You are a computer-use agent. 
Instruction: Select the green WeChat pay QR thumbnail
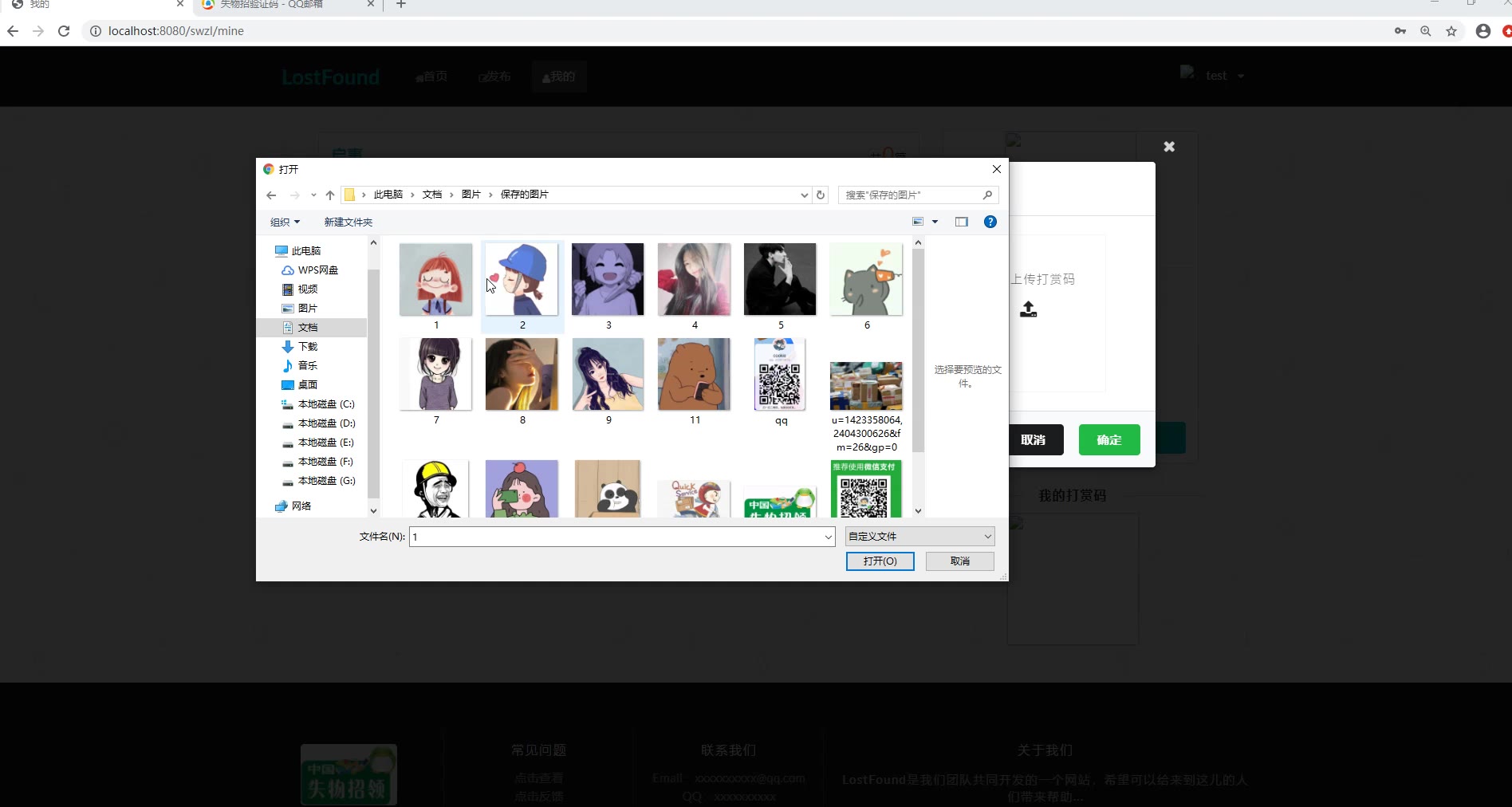pyautogui.click(x=867, y=489)
